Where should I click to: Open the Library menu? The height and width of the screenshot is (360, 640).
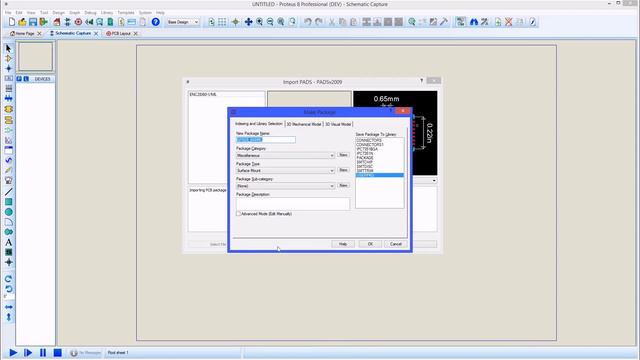(x=107, y=13)
